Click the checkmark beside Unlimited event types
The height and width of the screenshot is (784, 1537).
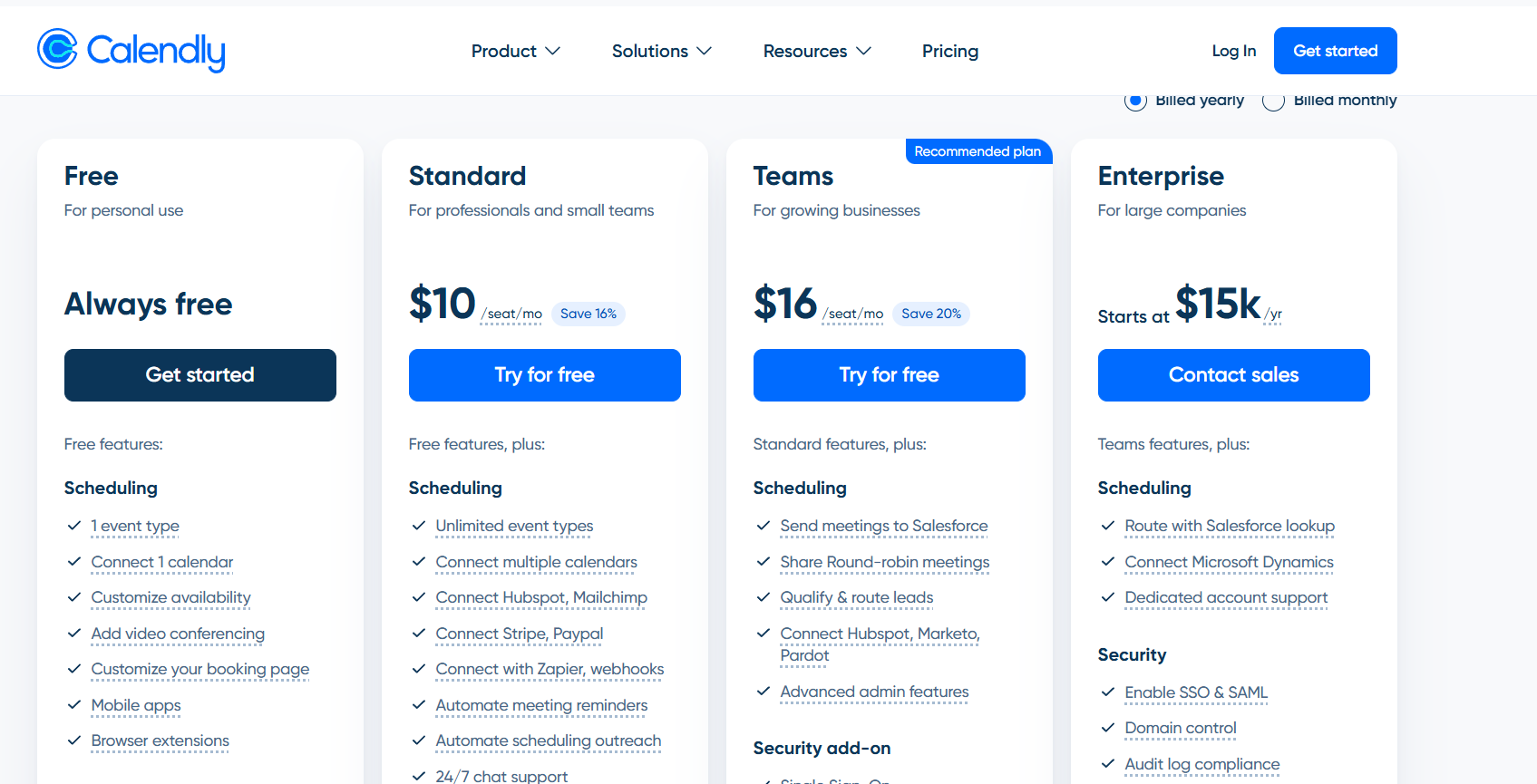(419, 526)
